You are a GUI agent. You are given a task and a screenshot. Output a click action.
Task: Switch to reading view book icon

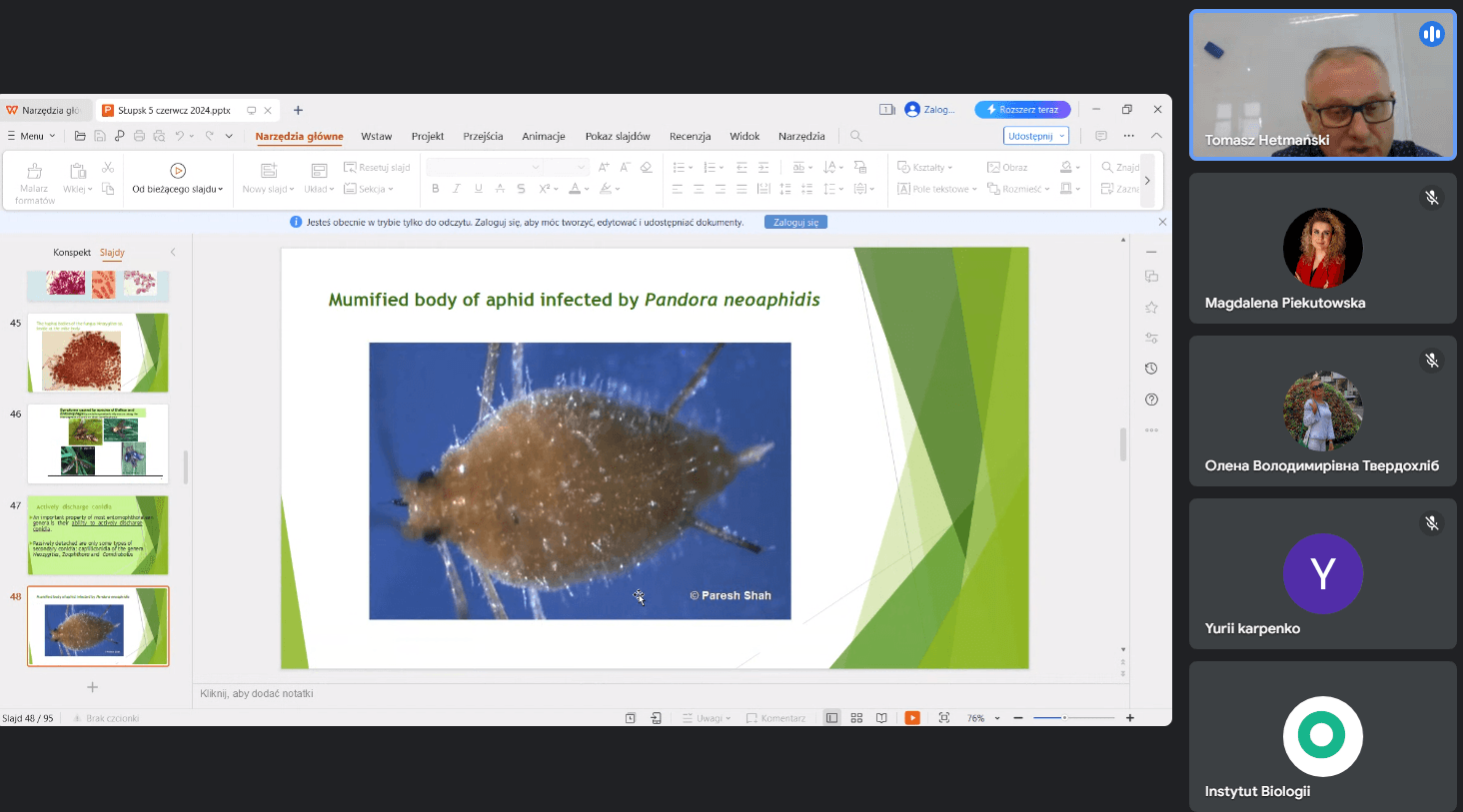click(x=881, y=718)
